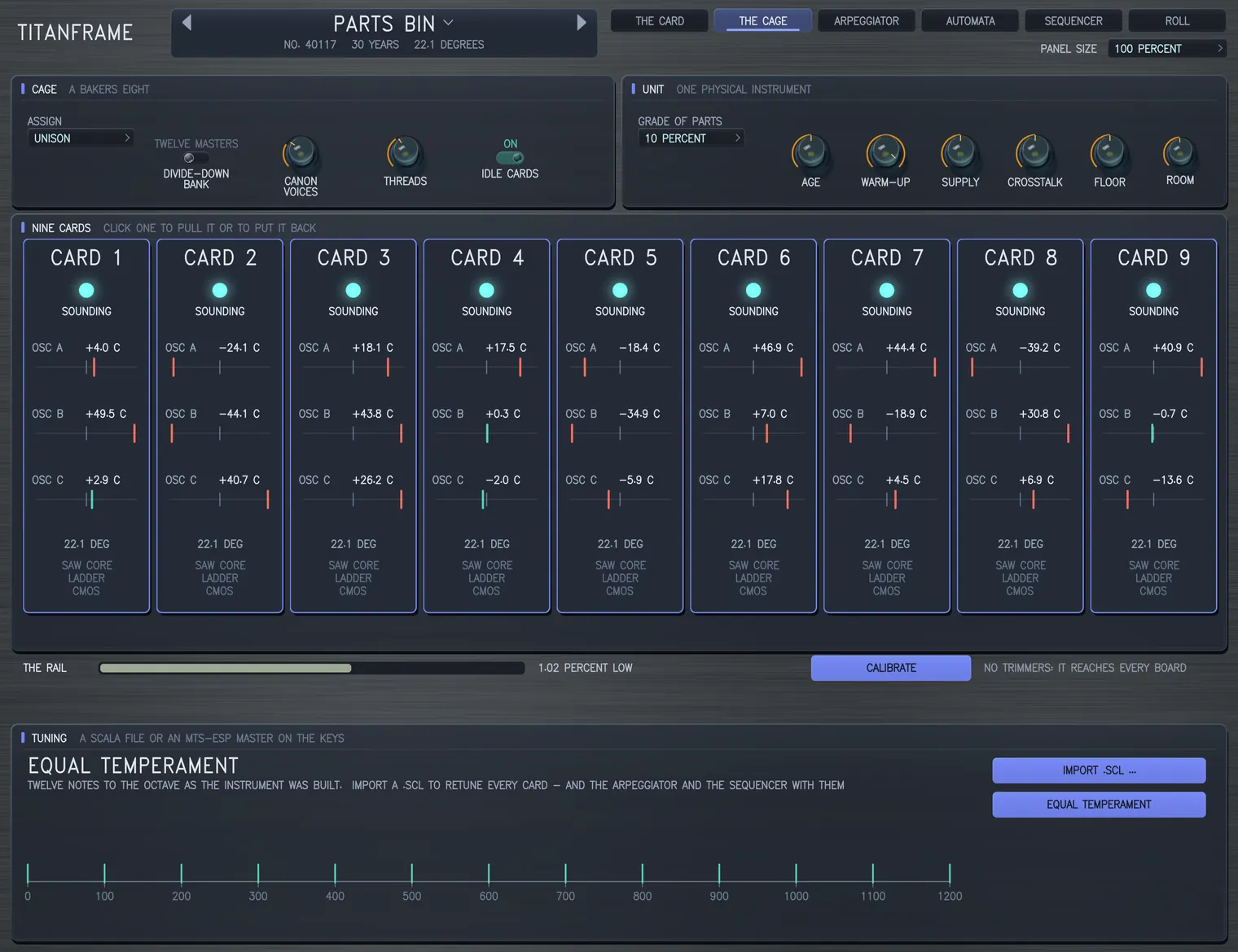Screen dimensions: 1238x952
Task: Adjust the Canon Voices knob
Action: [x=301, y=152]
